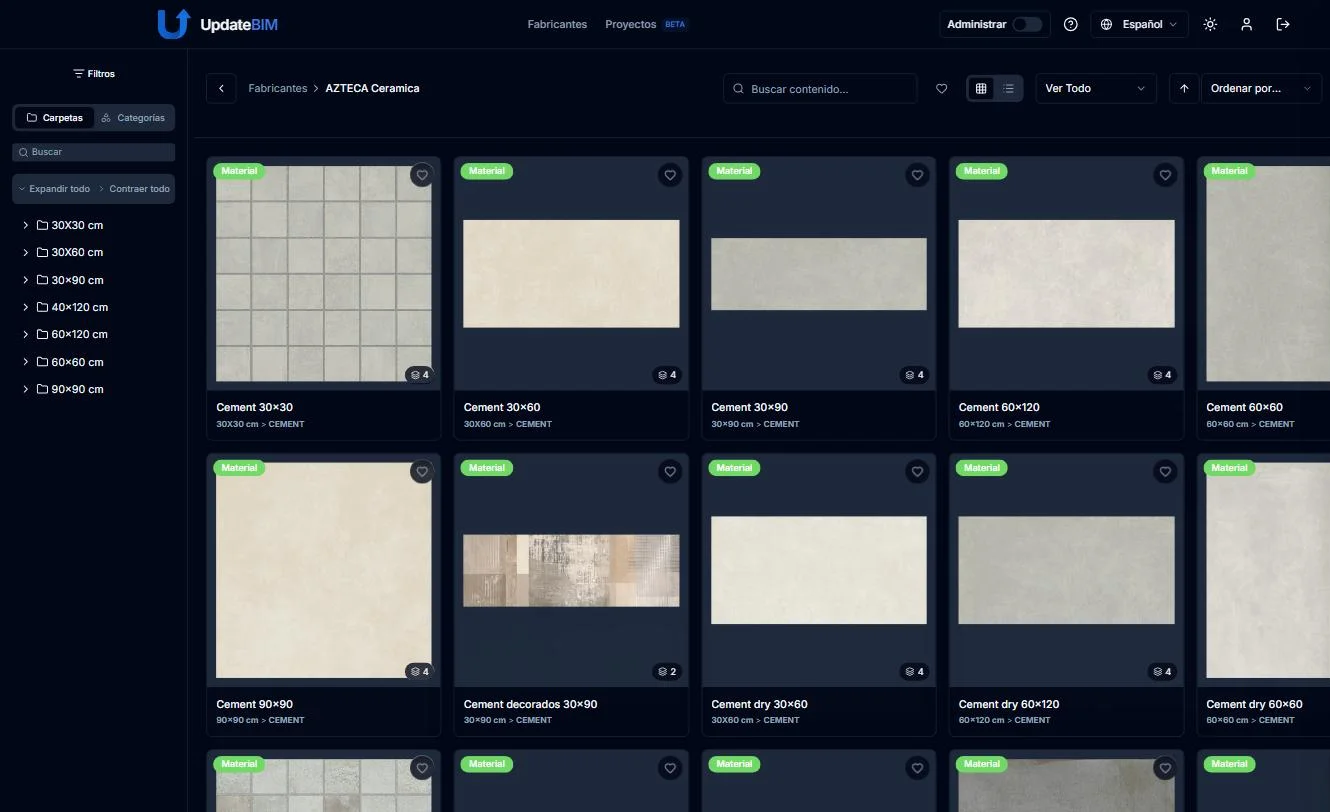Click the variants badge on Cement dry 60×120
1330x812 pixels.
tap(1161, 672)
